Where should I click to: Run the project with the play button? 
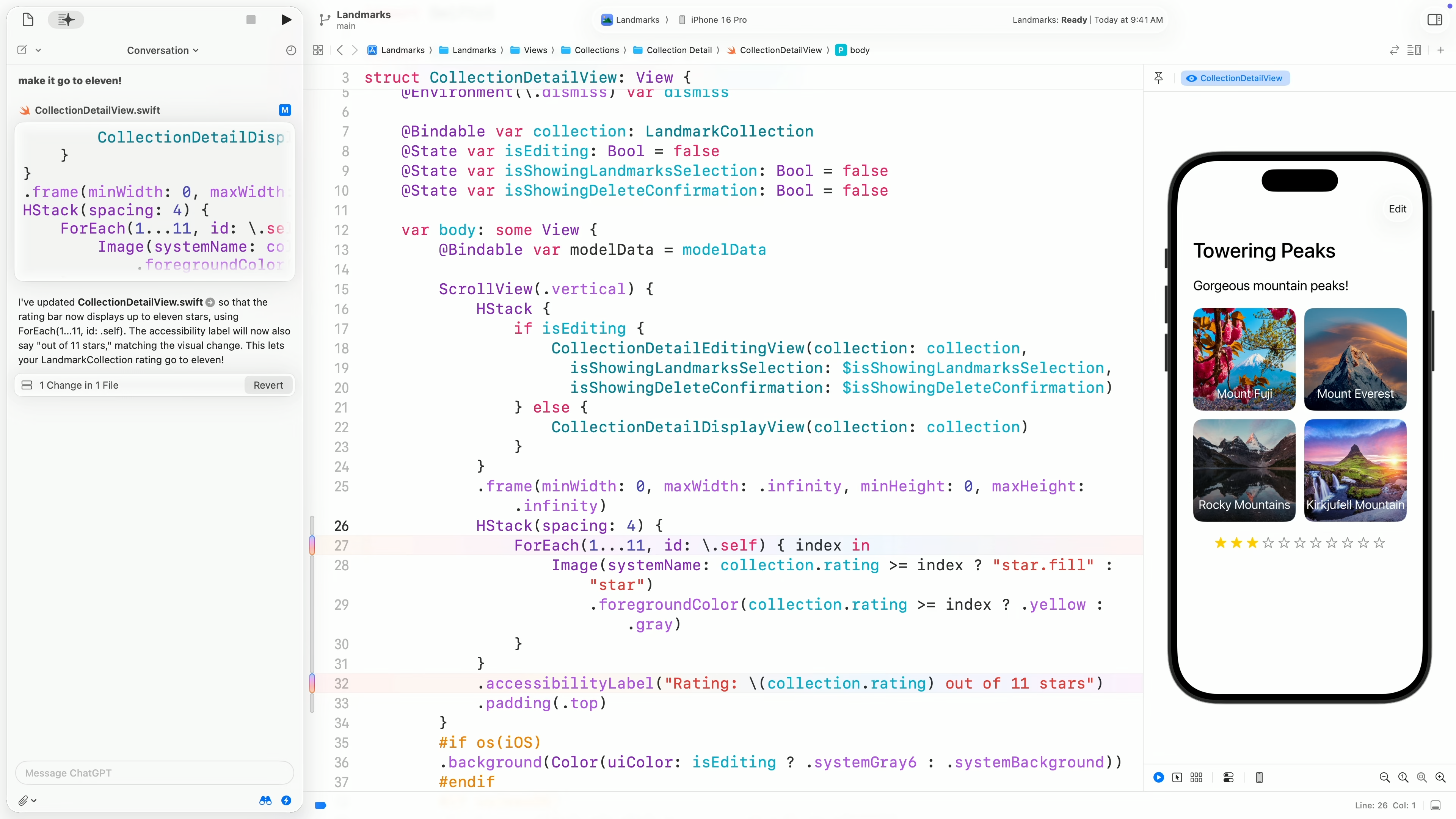286,20
